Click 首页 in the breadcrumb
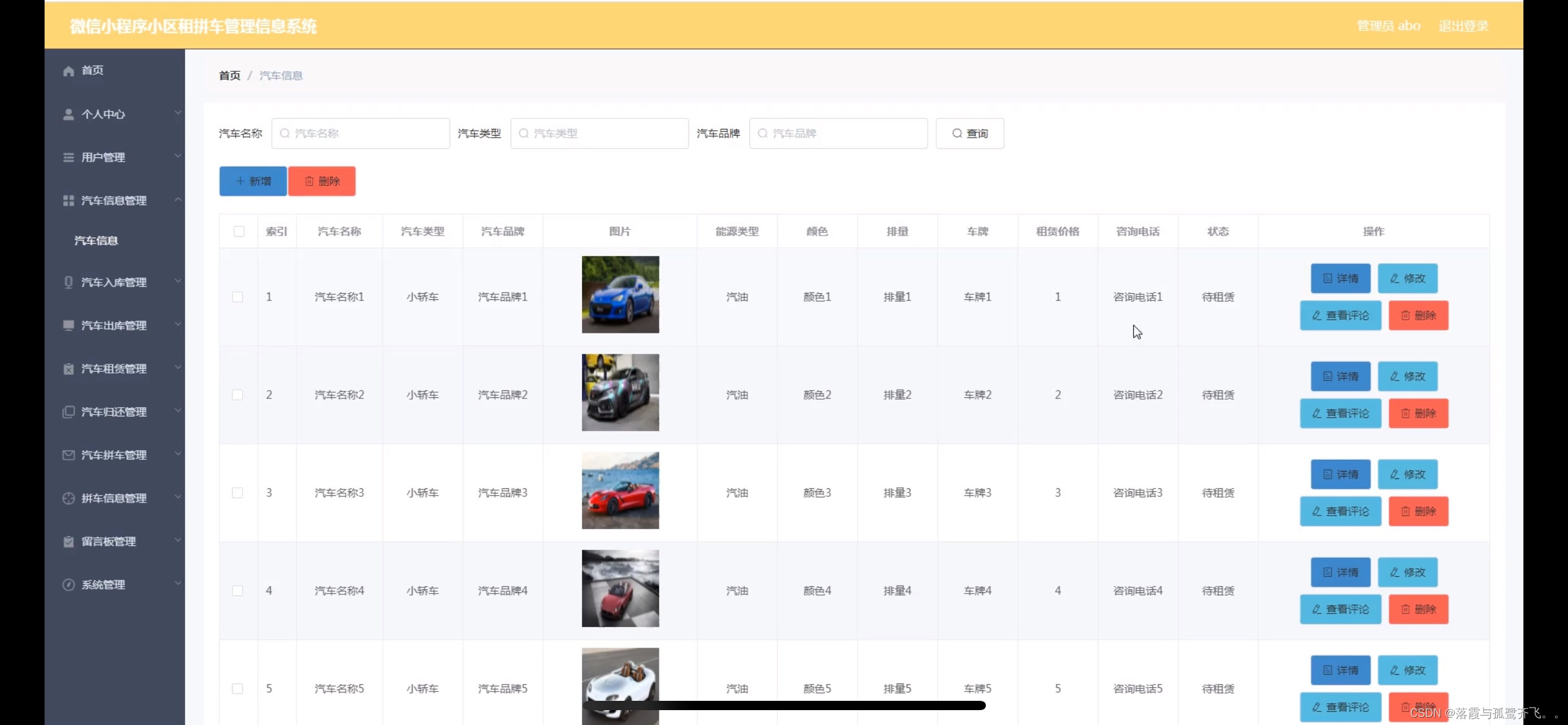This screenshot has height=725, width=1568. 230,76
